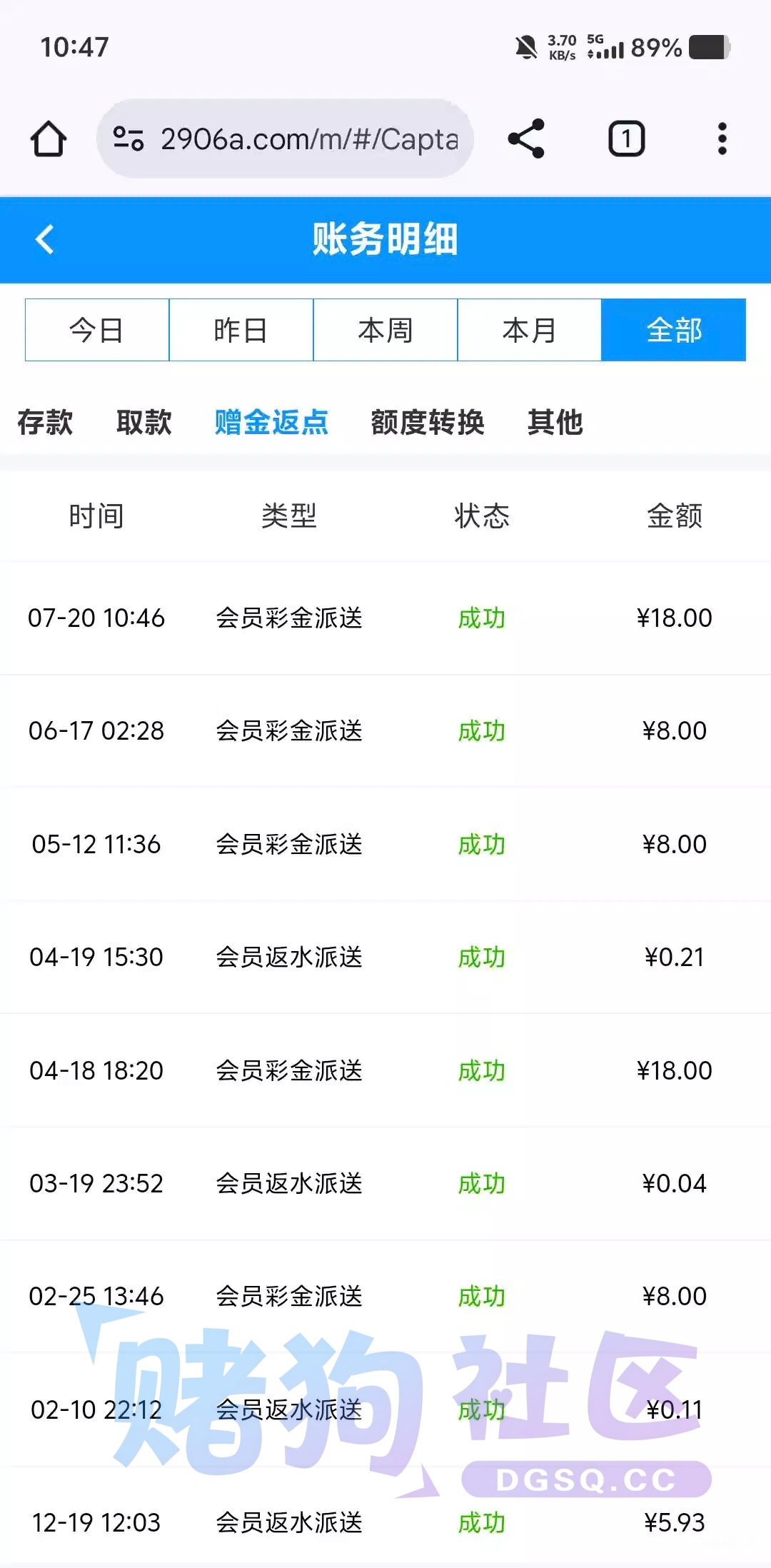The image size is (771, 1568).
Task: Tap the back arrow in 账务明细 header
Action: [44, 239]
